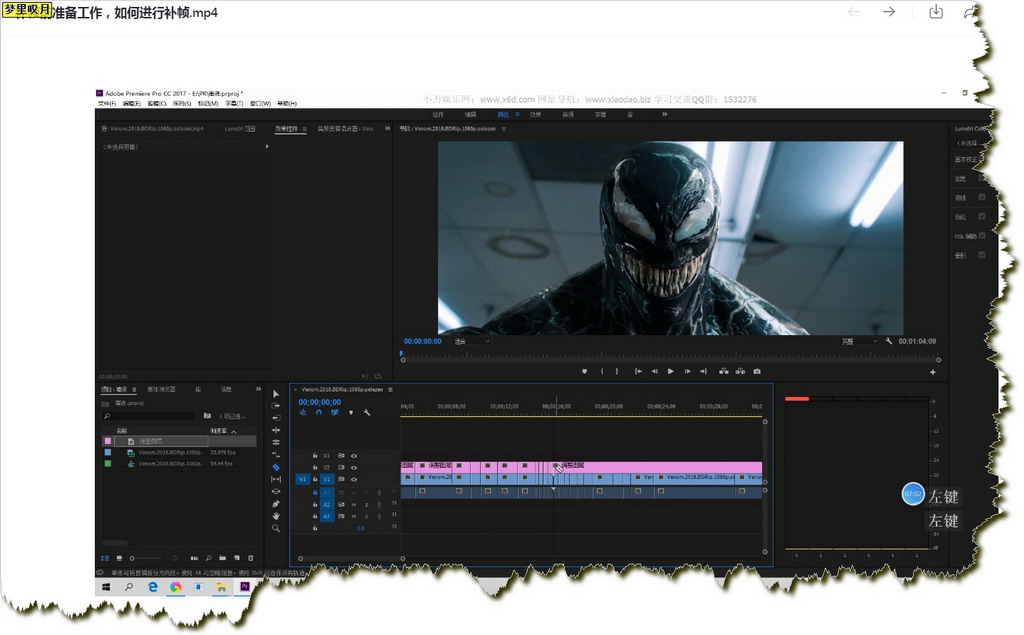Screen dimensions: 1024x635
Task: Select the Razor tool in the tools panel
Action: tap(276, 467)
